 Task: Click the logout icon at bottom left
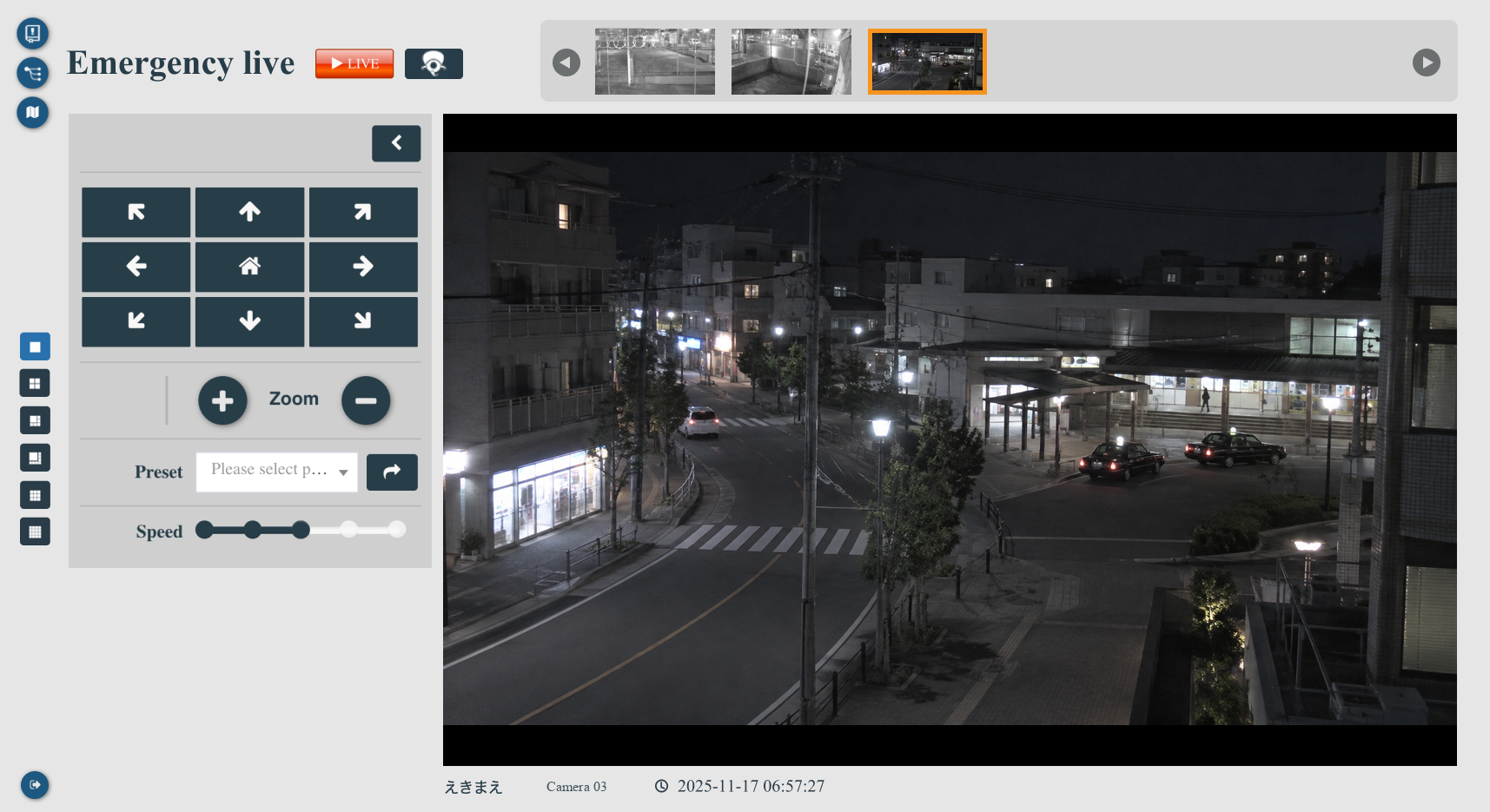pos(35,785)
